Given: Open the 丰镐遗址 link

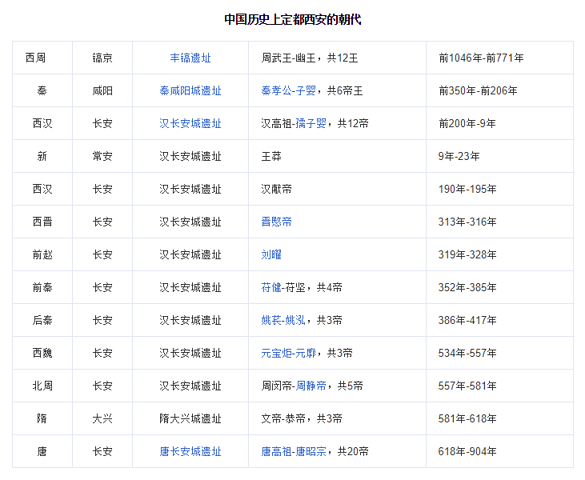Looking at the screenshot, I should click(x=190, y=58).
